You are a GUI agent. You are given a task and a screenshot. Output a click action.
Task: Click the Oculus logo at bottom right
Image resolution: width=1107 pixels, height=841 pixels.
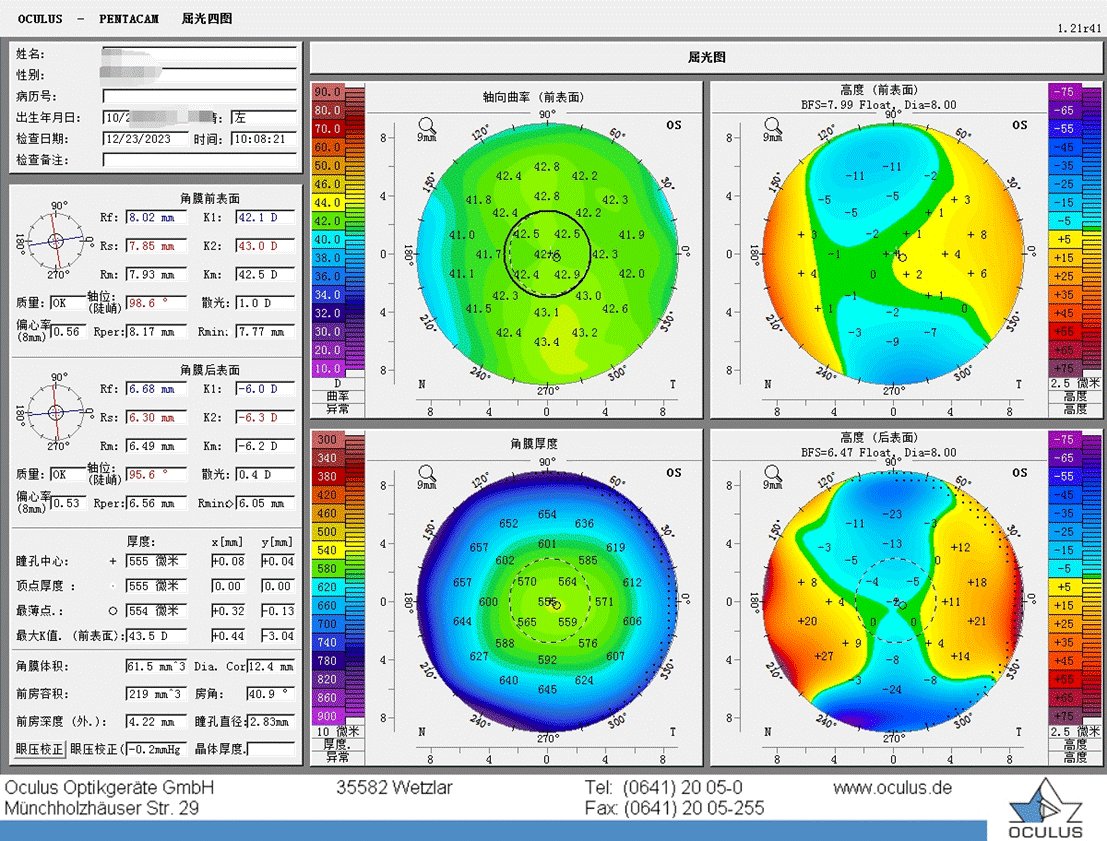tap(1046, 810)
